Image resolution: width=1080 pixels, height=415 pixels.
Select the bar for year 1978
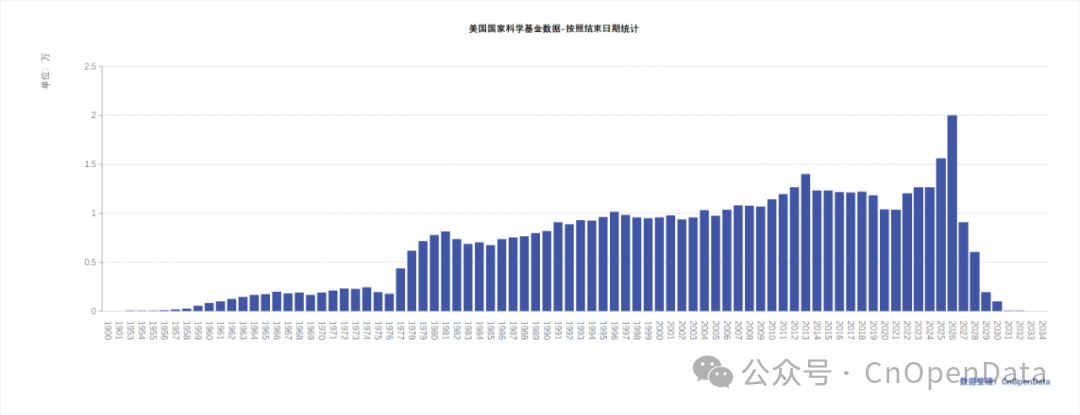point(412,281)
